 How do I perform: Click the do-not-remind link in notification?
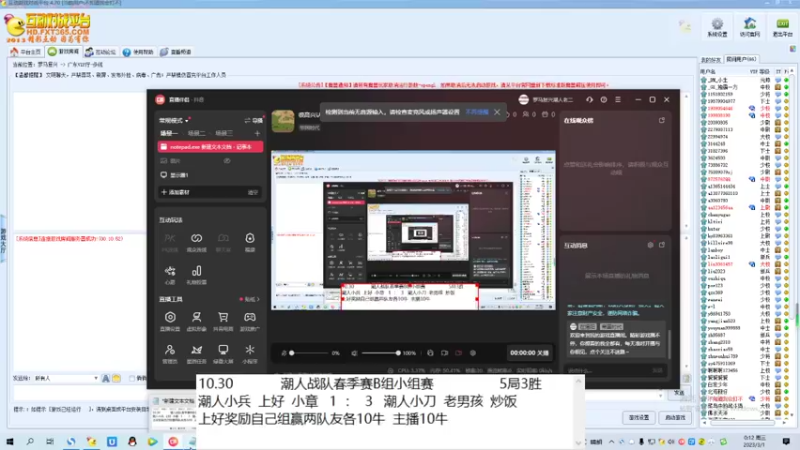tap(478, 112)
